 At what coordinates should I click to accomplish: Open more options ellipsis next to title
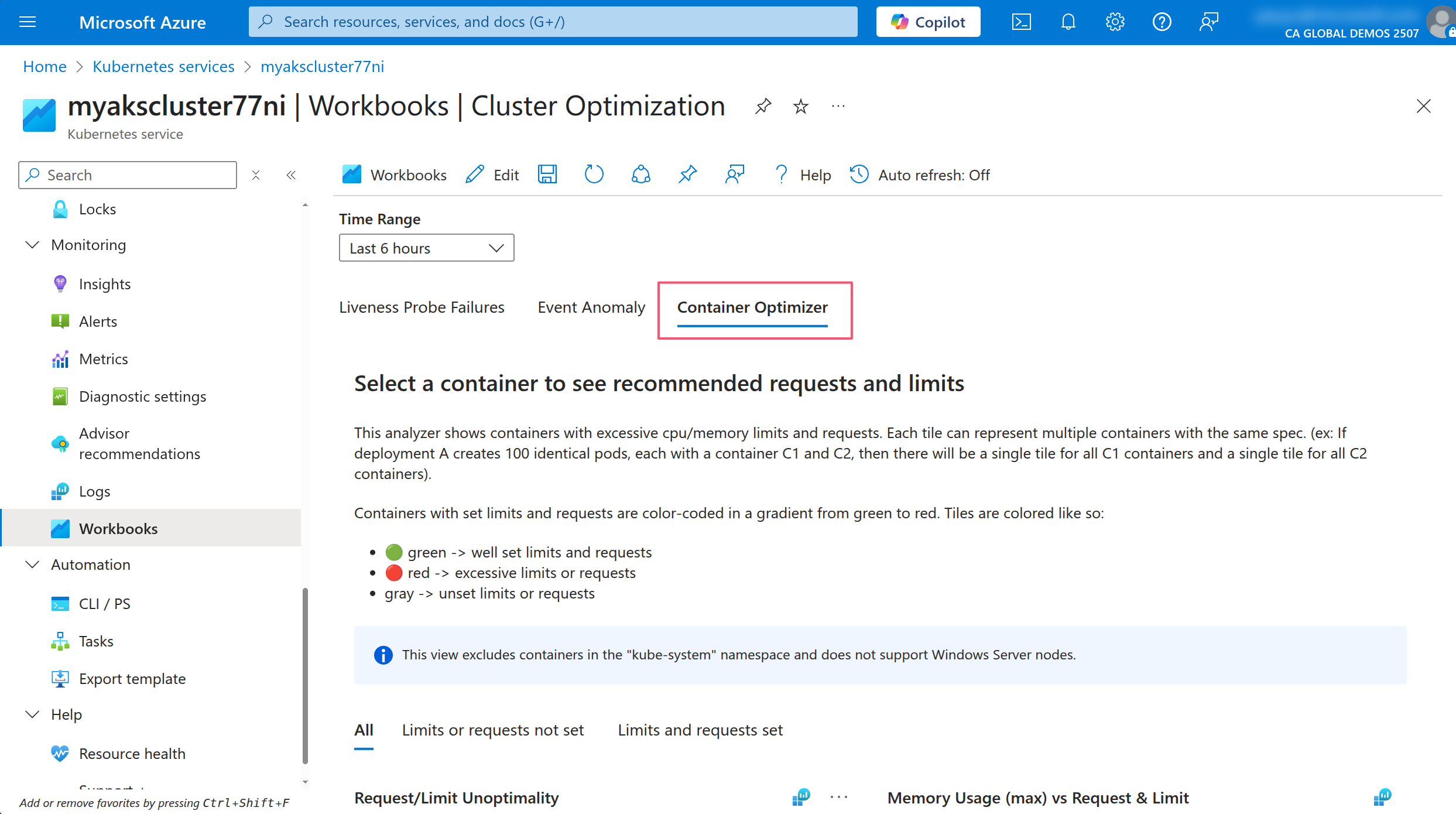coord(838,107)
